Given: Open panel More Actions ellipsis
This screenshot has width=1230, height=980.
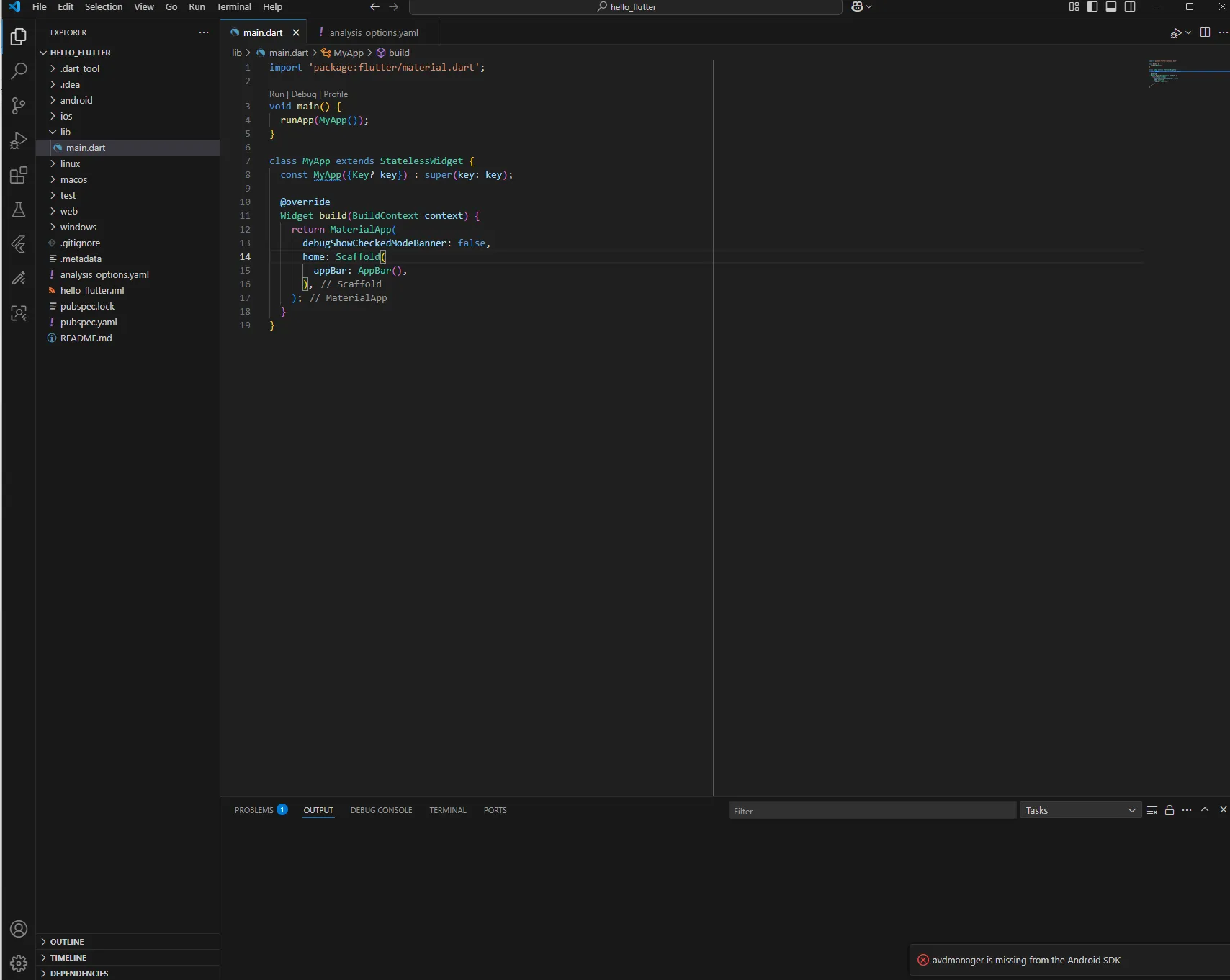Looking at the screenshot, I should click(1187, 810).
